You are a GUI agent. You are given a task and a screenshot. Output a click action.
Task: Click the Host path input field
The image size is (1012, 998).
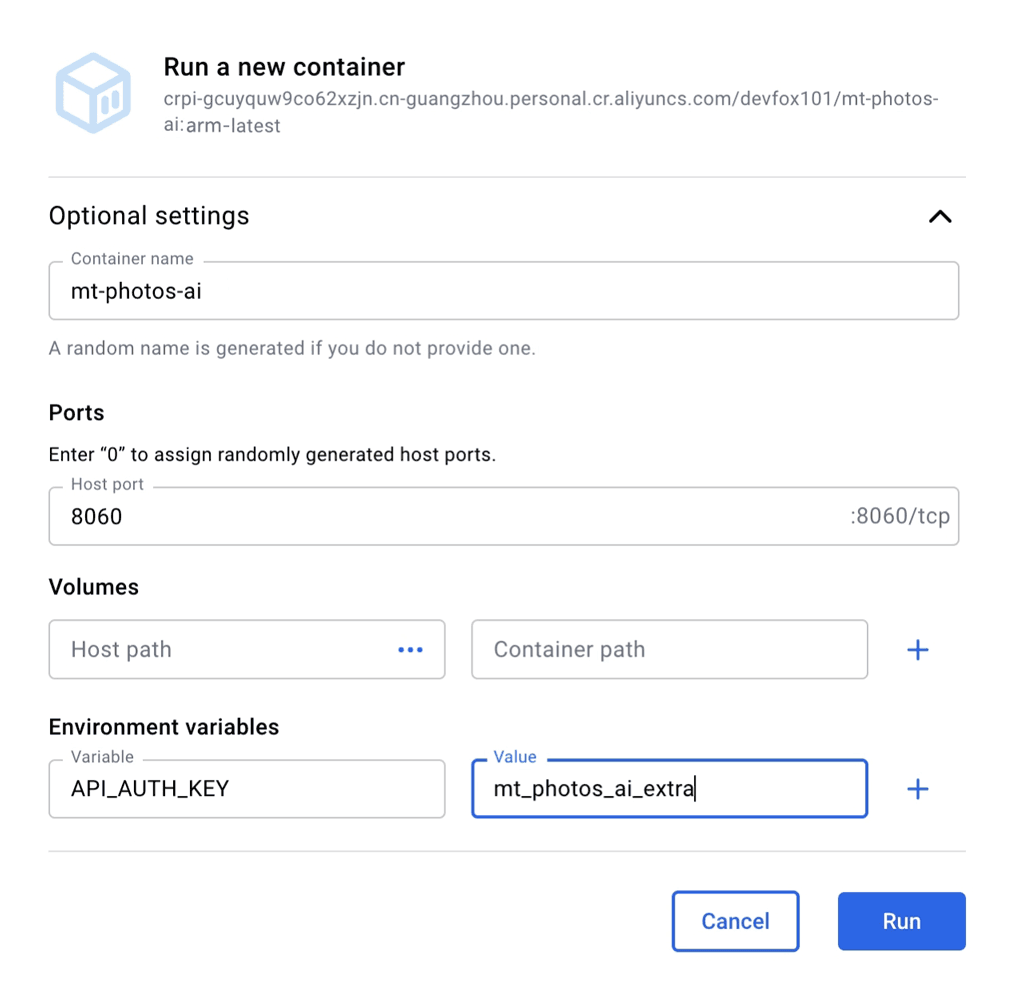click(219, 649)
